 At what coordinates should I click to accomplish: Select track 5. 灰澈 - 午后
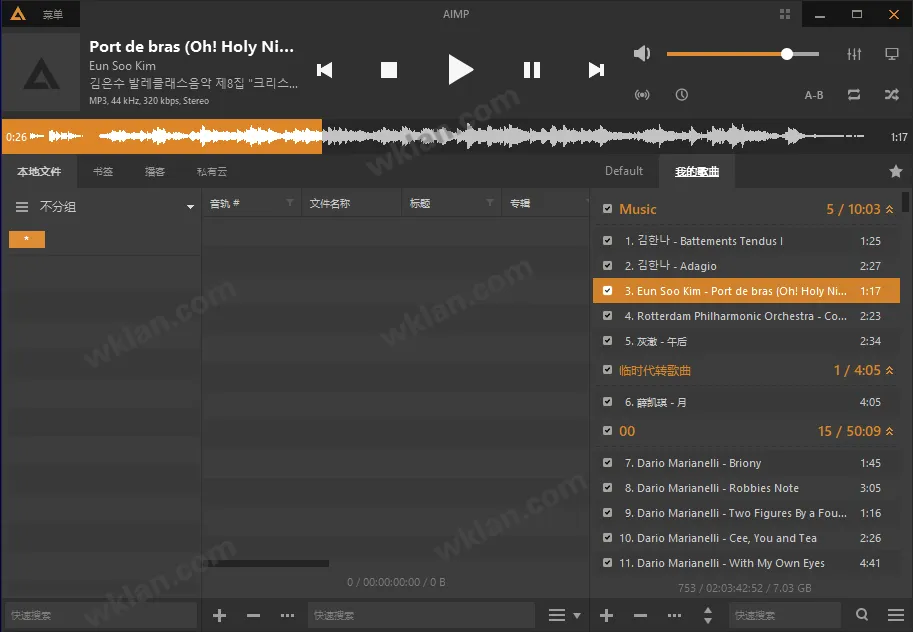(x=746, y=341)
